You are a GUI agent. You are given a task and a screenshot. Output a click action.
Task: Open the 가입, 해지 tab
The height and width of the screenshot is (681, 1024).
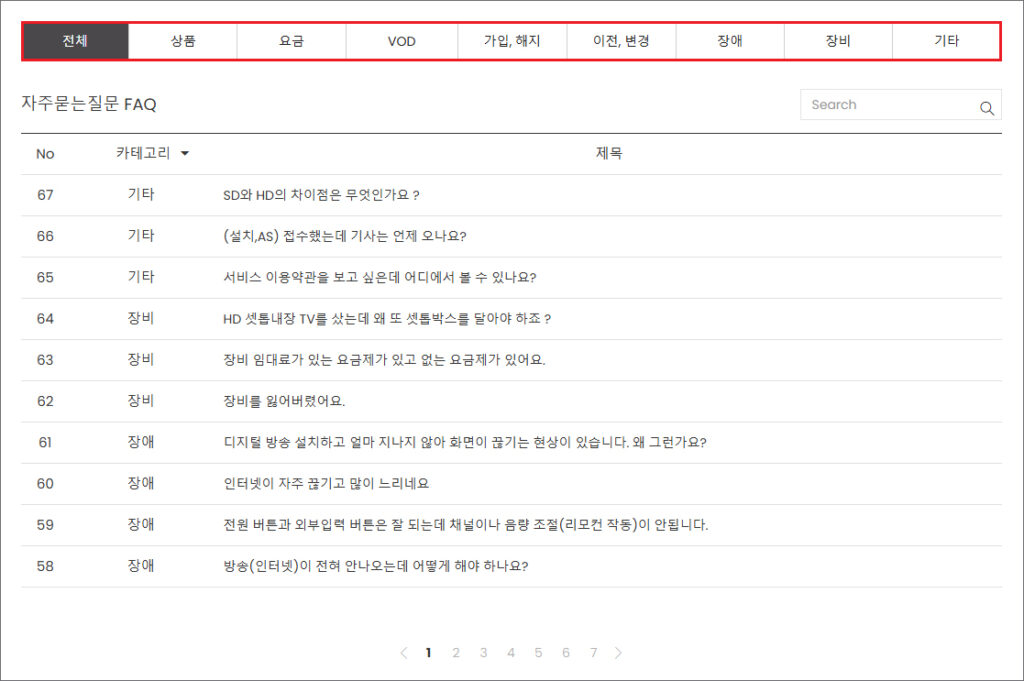pos(512,41)
